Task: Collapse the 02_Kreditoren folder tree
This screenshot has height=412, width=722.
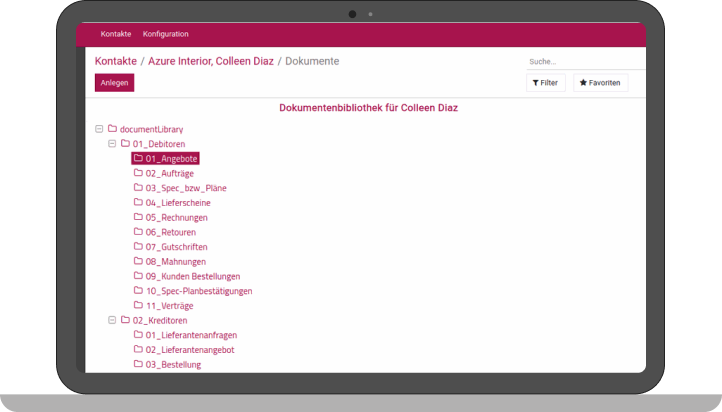Action: click(112, 320)
